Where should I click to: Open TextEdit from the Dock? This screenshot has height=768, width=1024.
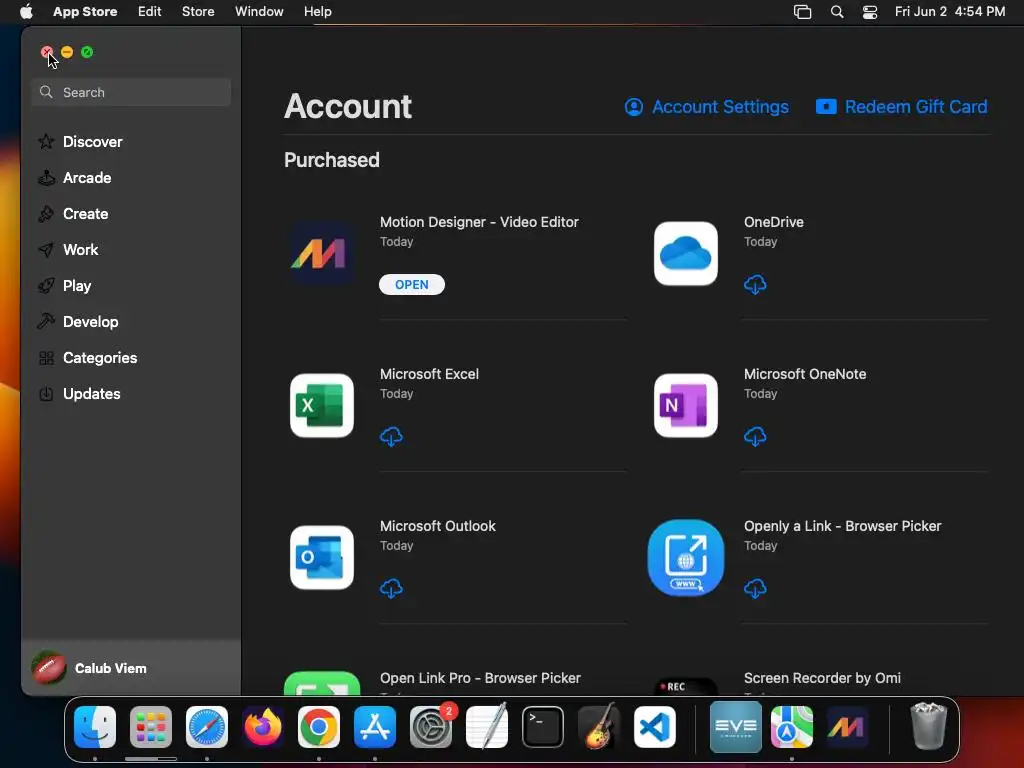pyautogui.click(x=487, y=726)
